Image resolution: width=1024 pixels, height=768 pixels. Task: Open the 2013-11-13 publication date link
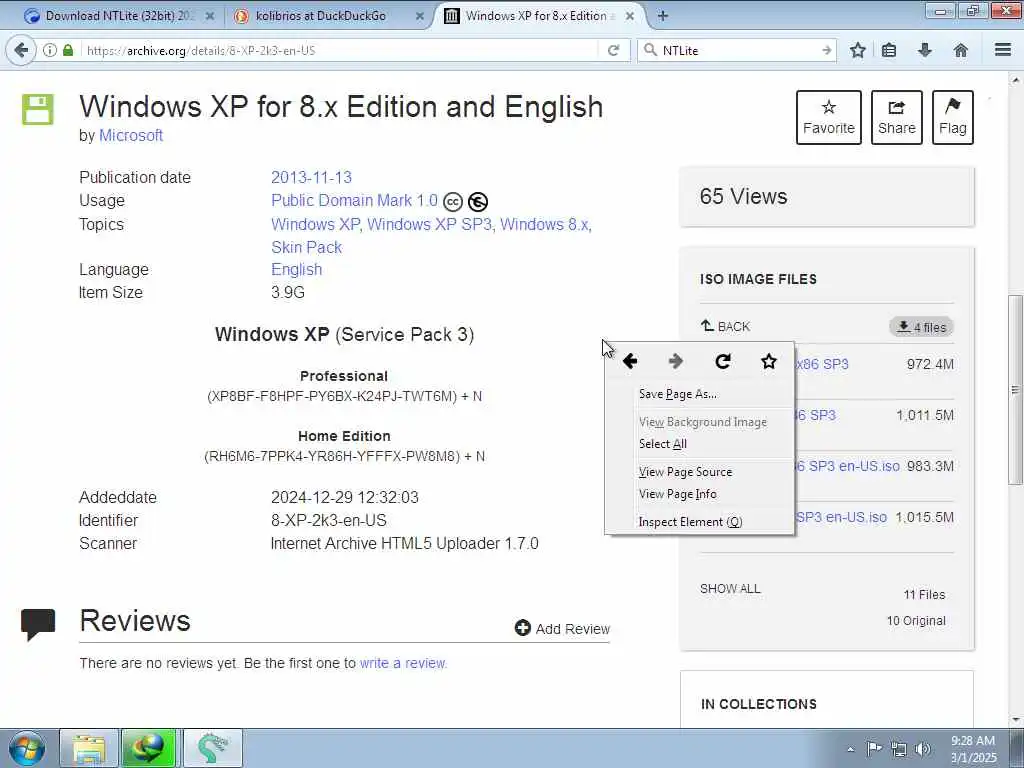[312, 178]
